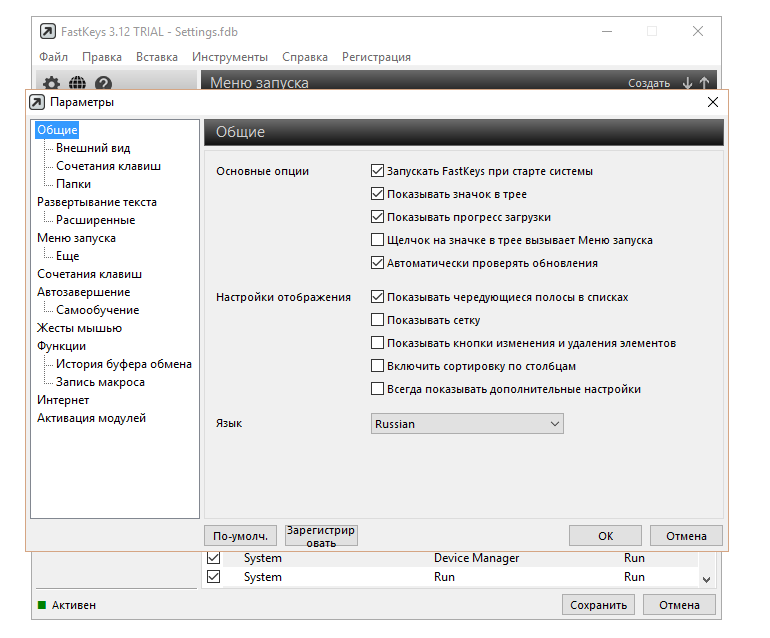The image size is (770, 638).
Task: Open the Правка menu
Action: (x=102, y=57)
